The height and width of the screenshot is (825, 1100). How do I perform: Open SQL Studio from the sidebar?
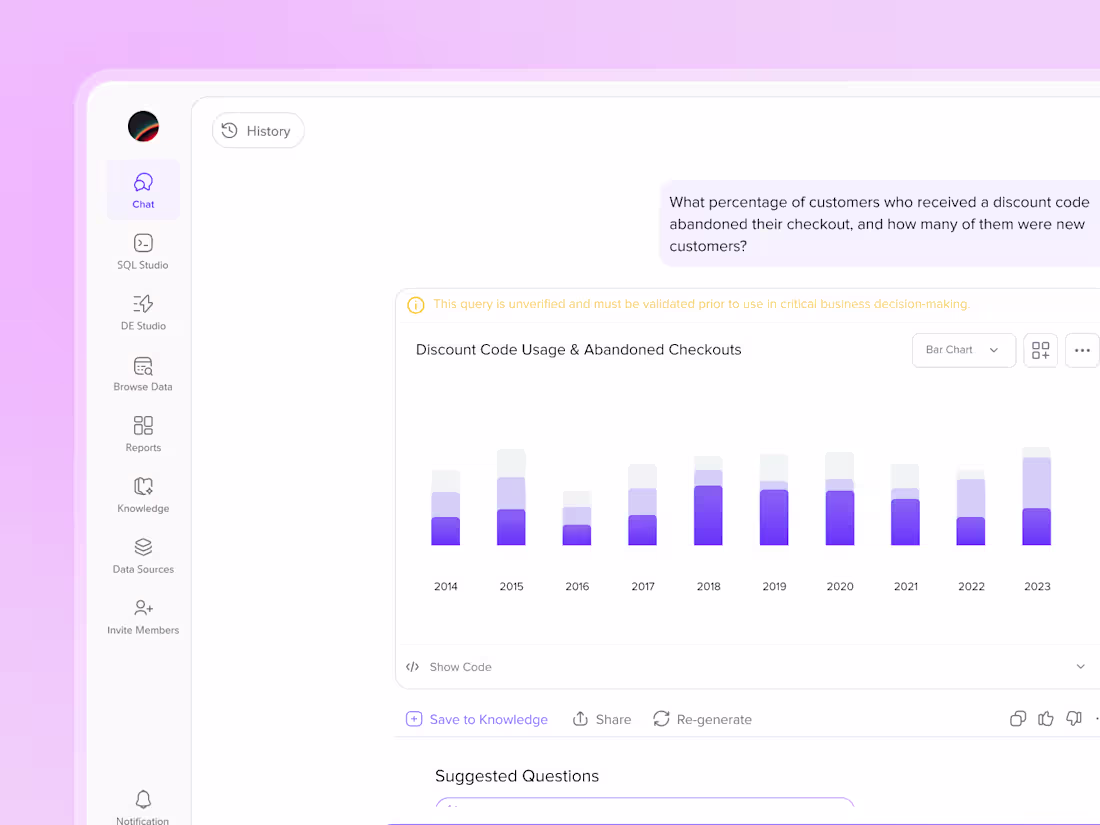point(143,251)
